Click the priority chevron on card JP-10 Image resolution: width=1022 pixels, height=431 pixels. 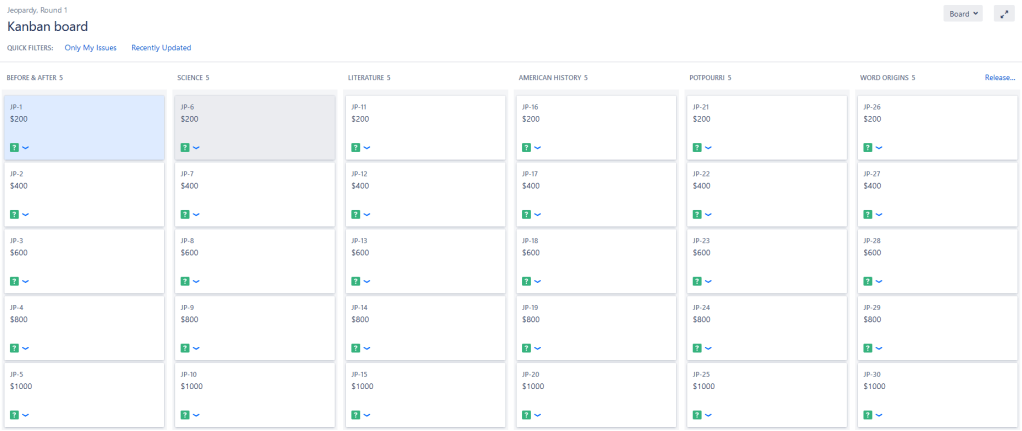196,414
